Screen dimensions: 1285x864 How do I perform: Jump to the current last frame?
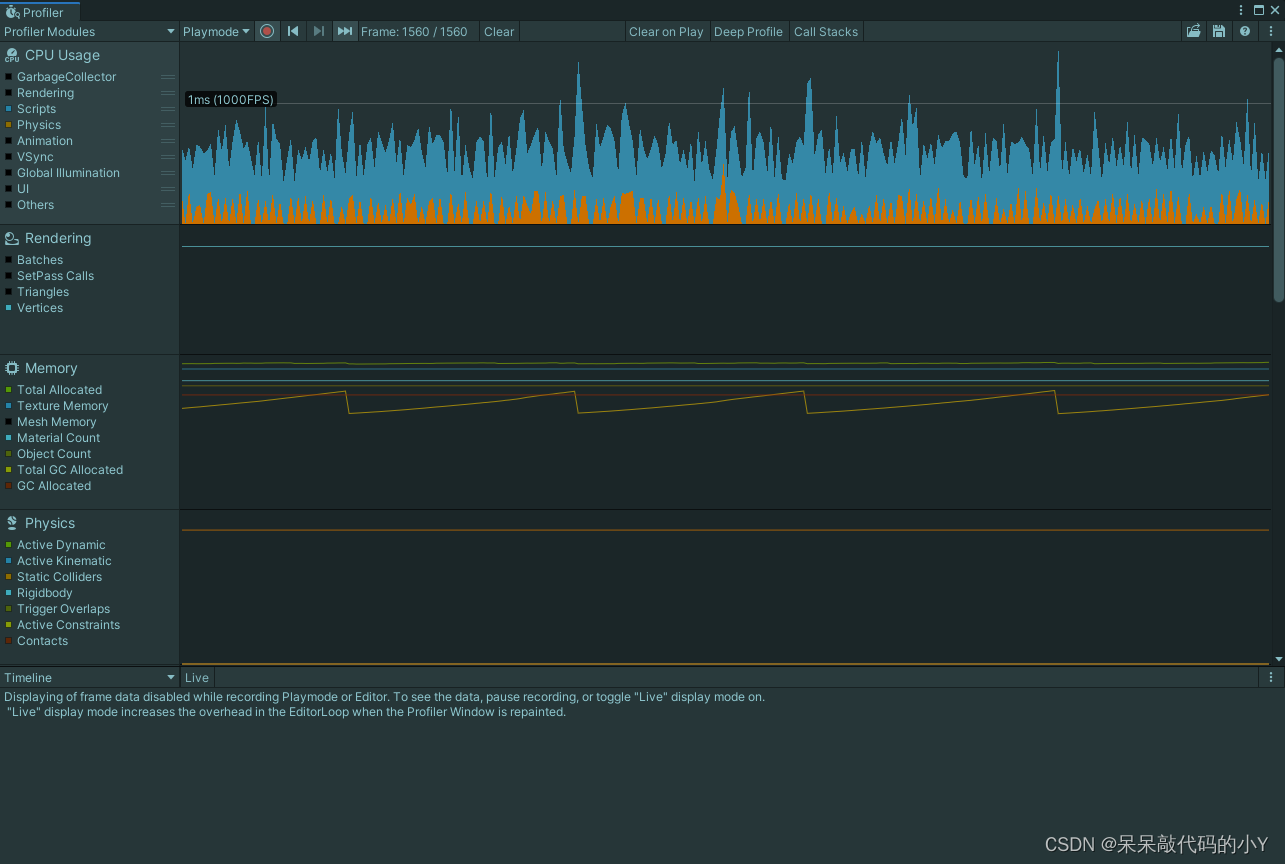(x=345, y=31)
